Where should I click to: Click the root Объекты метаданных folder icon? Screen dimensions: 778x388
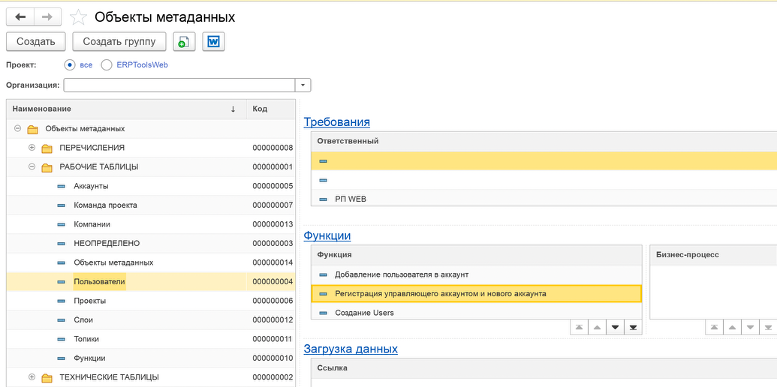(x=33, y=129)
